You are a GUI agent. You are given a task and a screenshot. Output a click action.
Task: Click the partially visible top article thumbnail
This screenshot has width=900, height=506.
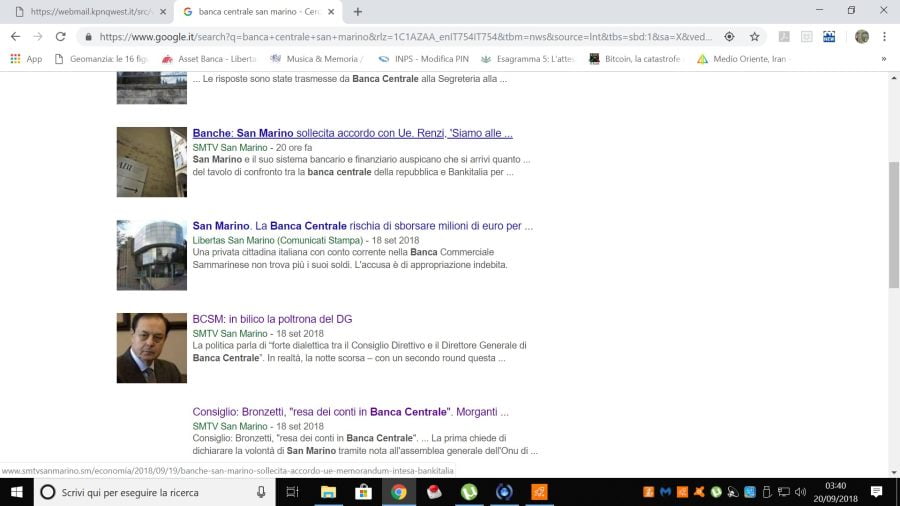pos(152,88)
